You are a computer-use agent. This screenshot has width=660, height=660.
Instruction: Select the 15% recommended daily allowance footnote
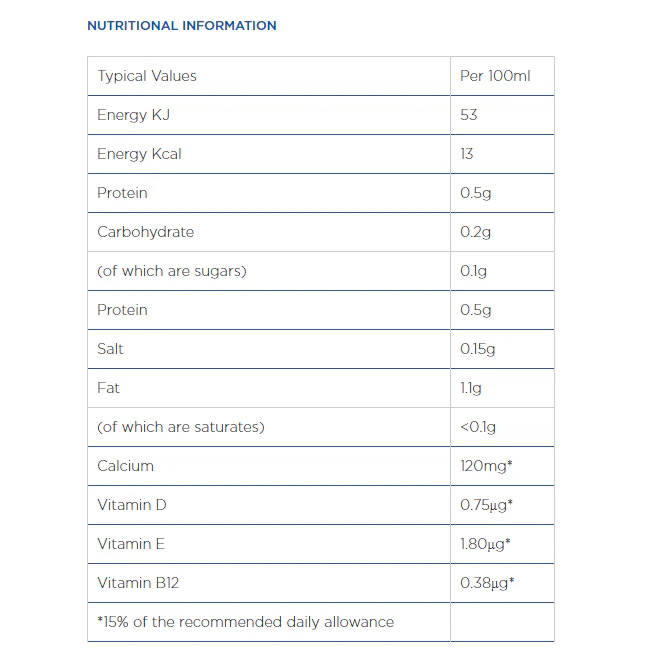click(x=245, y=622)
